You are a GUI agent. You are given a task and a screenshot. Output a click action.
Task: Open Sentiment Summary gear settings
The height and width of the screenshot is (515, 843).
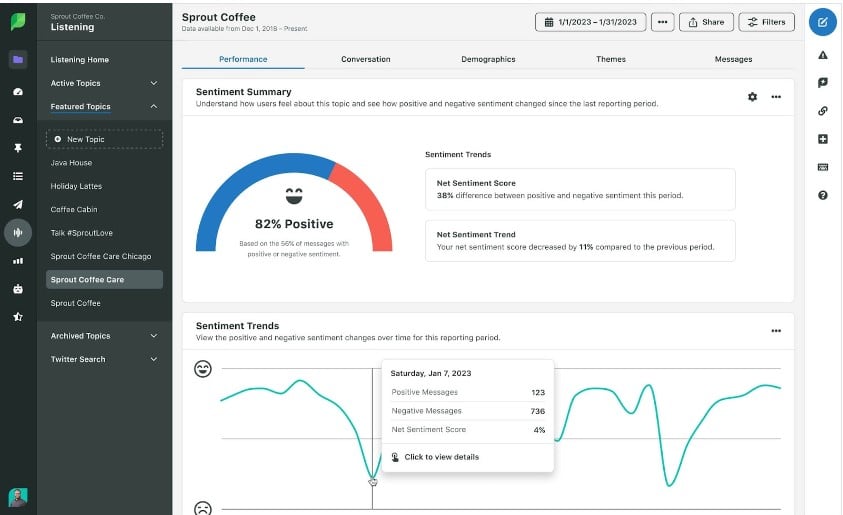(x=752, y=97)
